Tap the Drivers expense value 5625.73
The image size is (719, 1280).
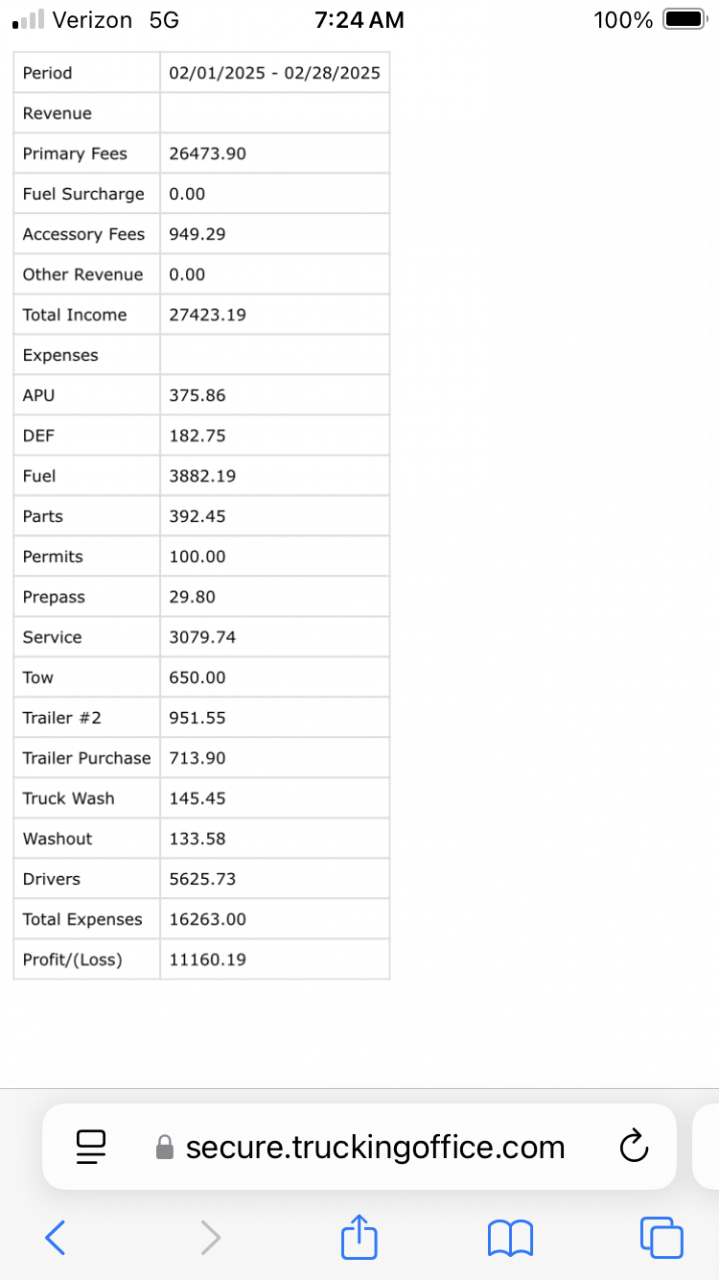tap(202, 879)
